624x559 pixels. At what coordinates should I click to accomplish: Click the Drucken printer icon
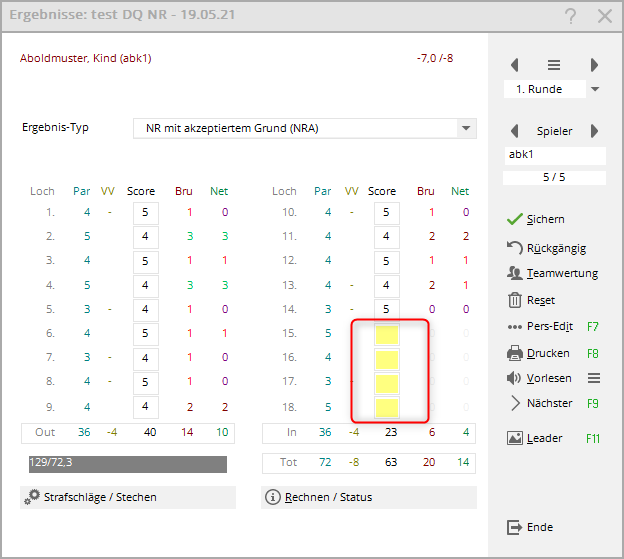pyautogui.click(x=515, y=353)
